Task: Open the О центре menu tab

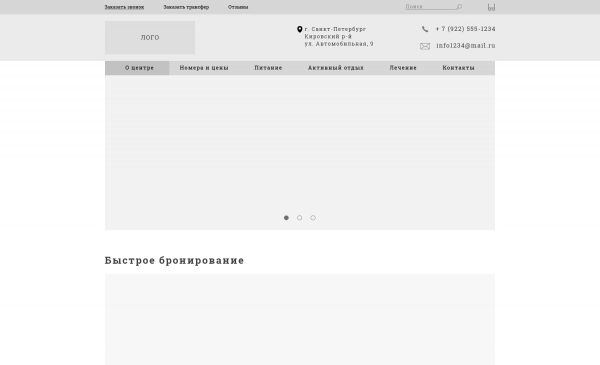Action: click(x=137, y=68)
